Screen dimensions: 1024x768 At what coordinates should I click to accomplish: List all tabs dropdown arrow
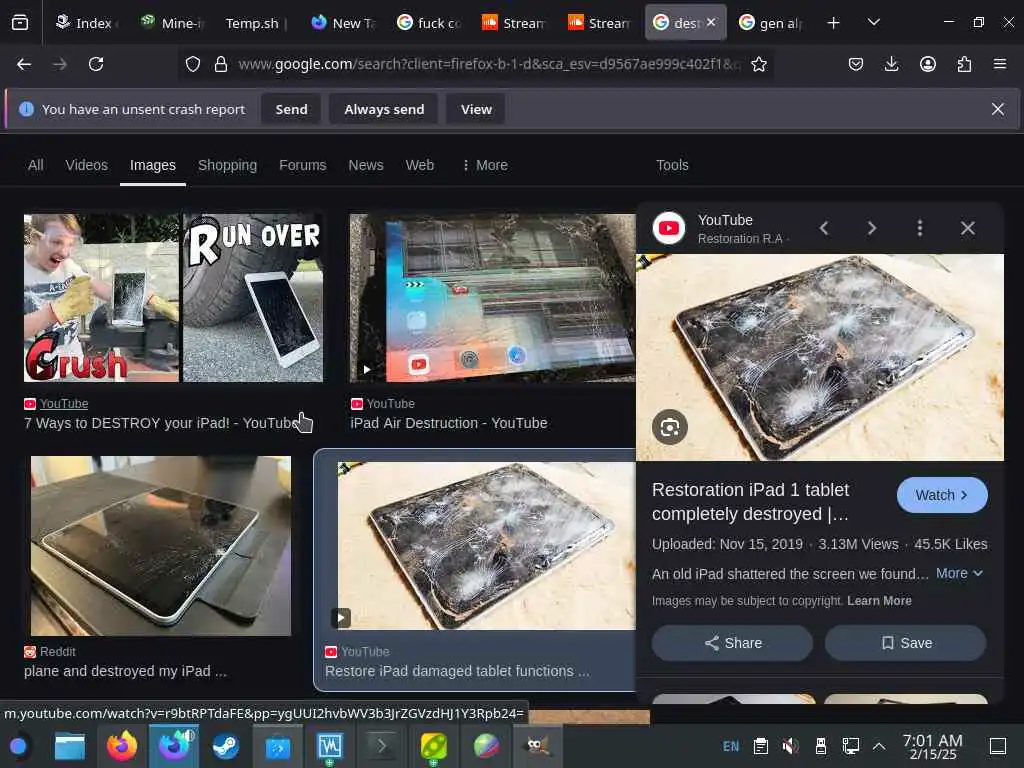pyautogui.click(x=873, y=23)
